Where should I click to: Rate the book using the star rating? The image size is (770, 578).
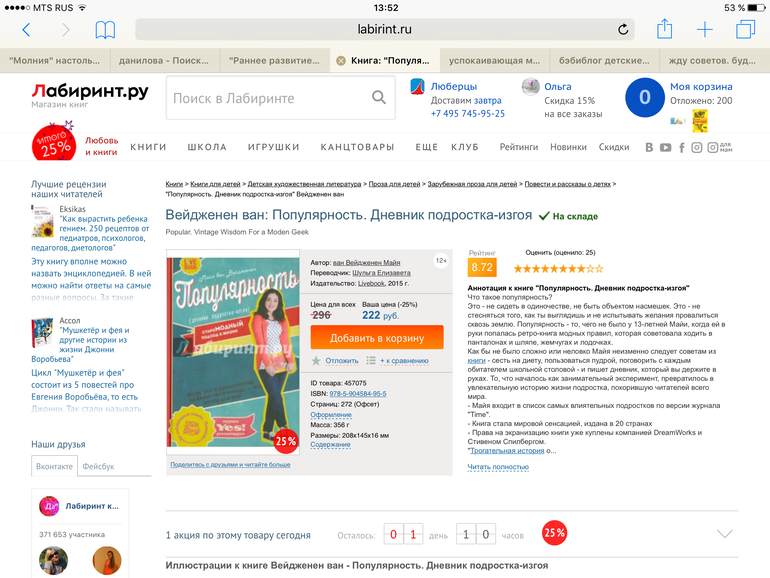[x=558, y=269]
